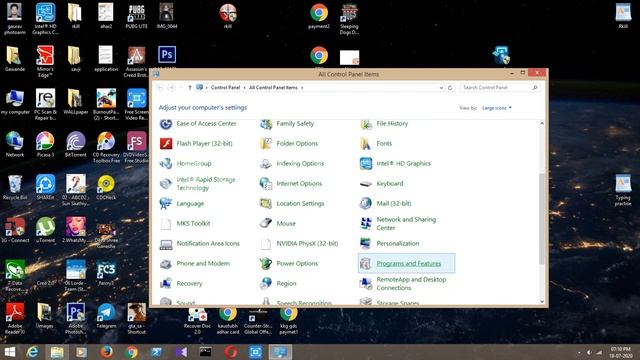The width and height of the screenshot is (640, 360).
Task: Expand chevron after Control Panel breadcrumb
Action: pos(244,88)
